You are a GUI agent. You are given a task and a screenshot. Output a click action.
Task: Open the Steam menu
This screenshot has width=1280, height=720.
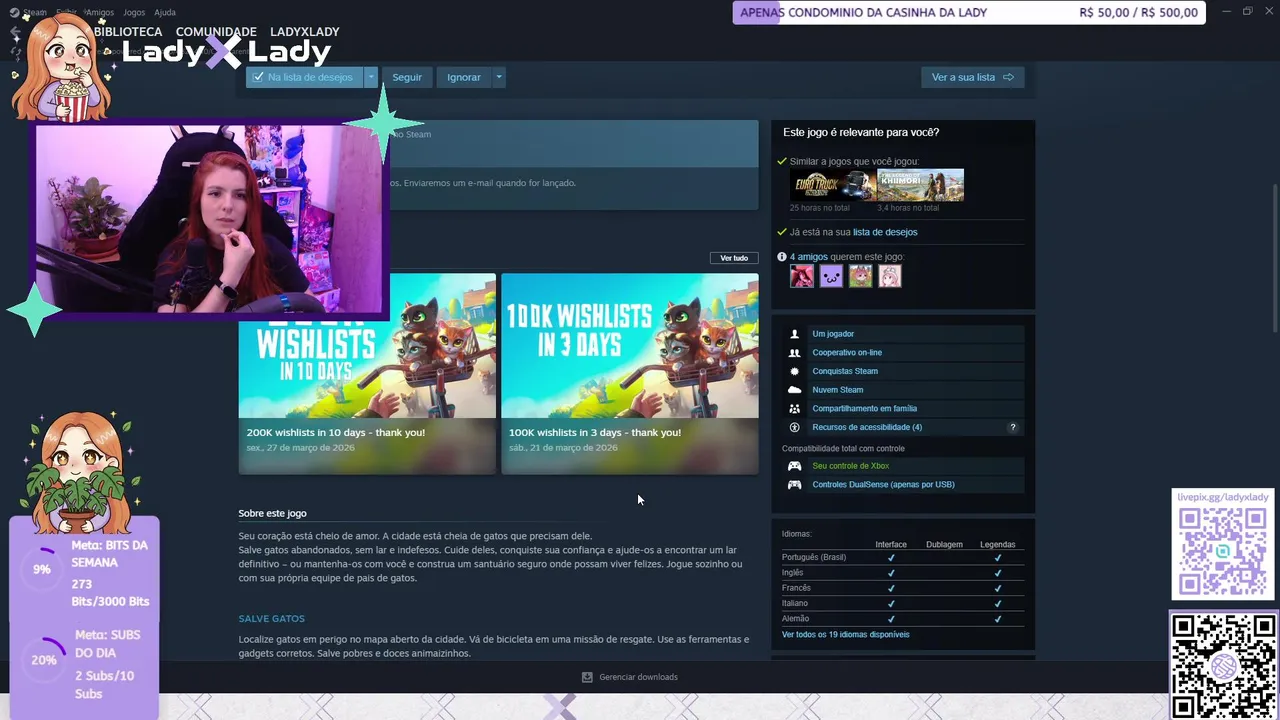click(34, 13)
